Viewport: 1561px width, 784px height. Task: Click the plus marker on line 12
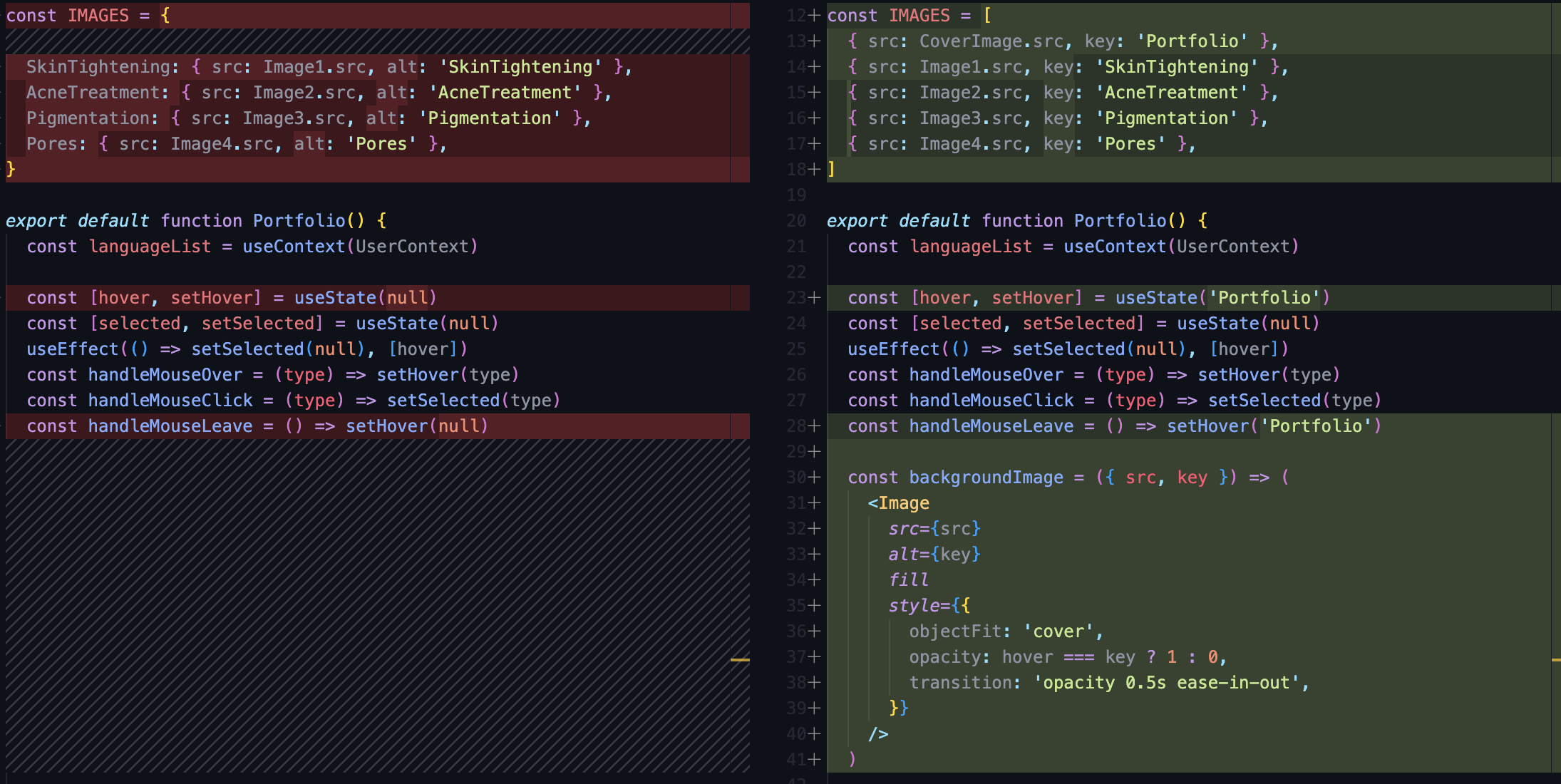tap(814, 16)
